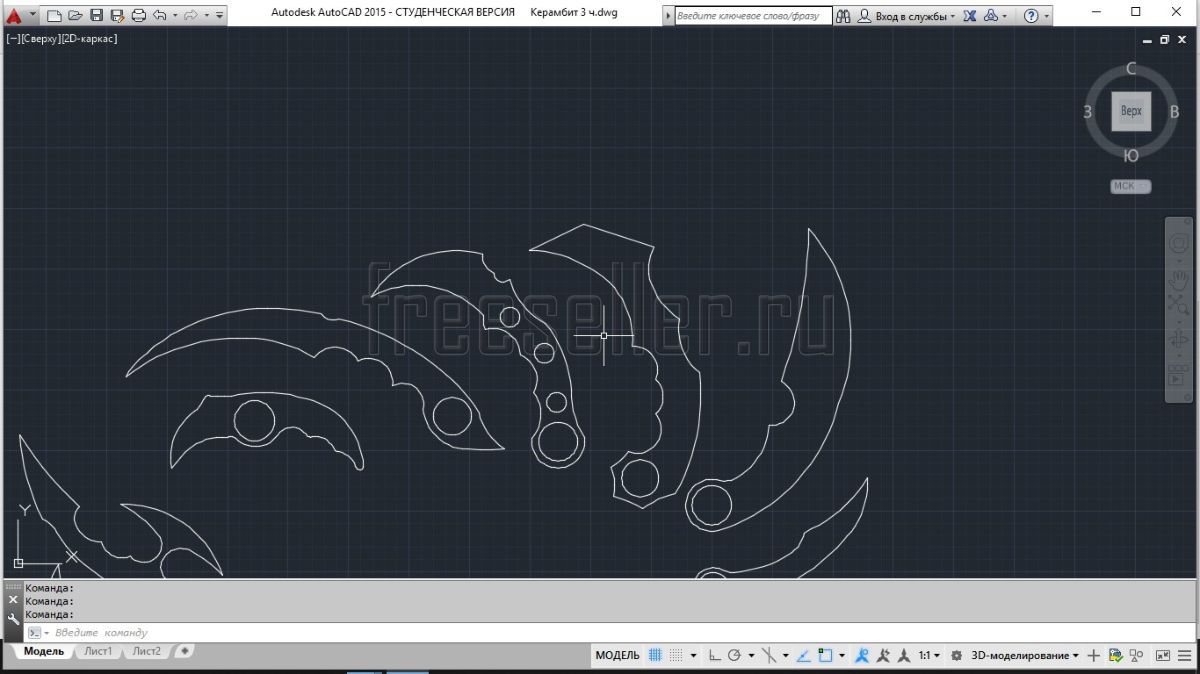This screenshot has width=1200, height=674.
Task: Switch to the Лист2 layout tab
Action: (x=146, y=652)
